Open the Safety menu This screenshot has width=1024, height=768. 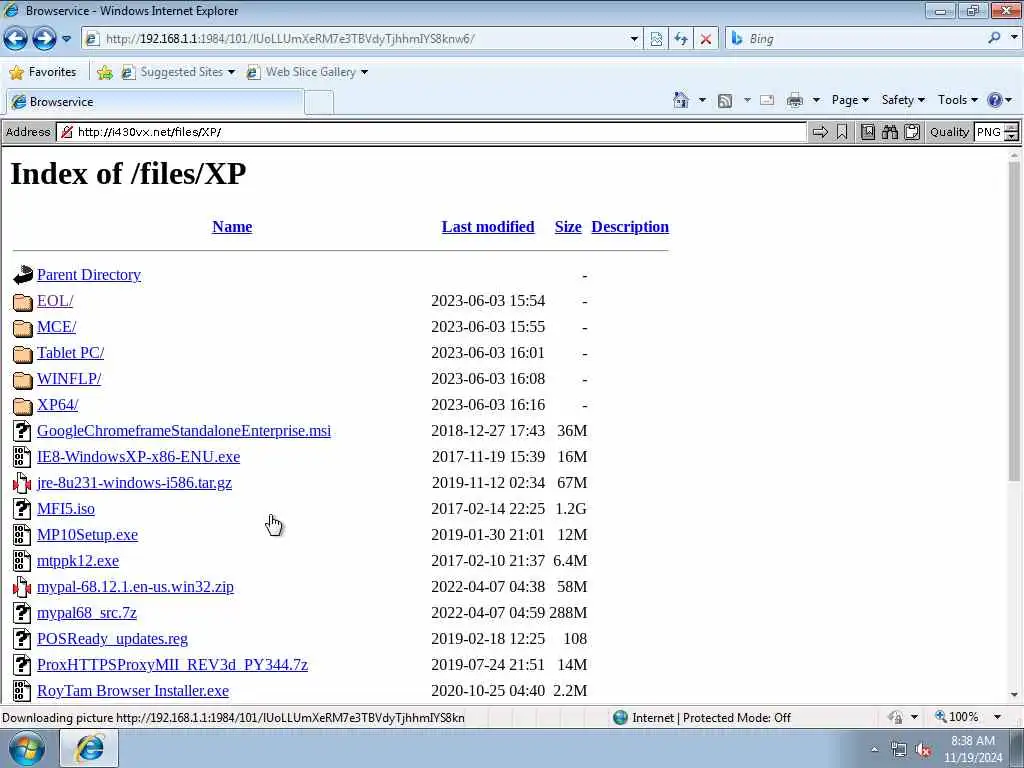point(903,100)
